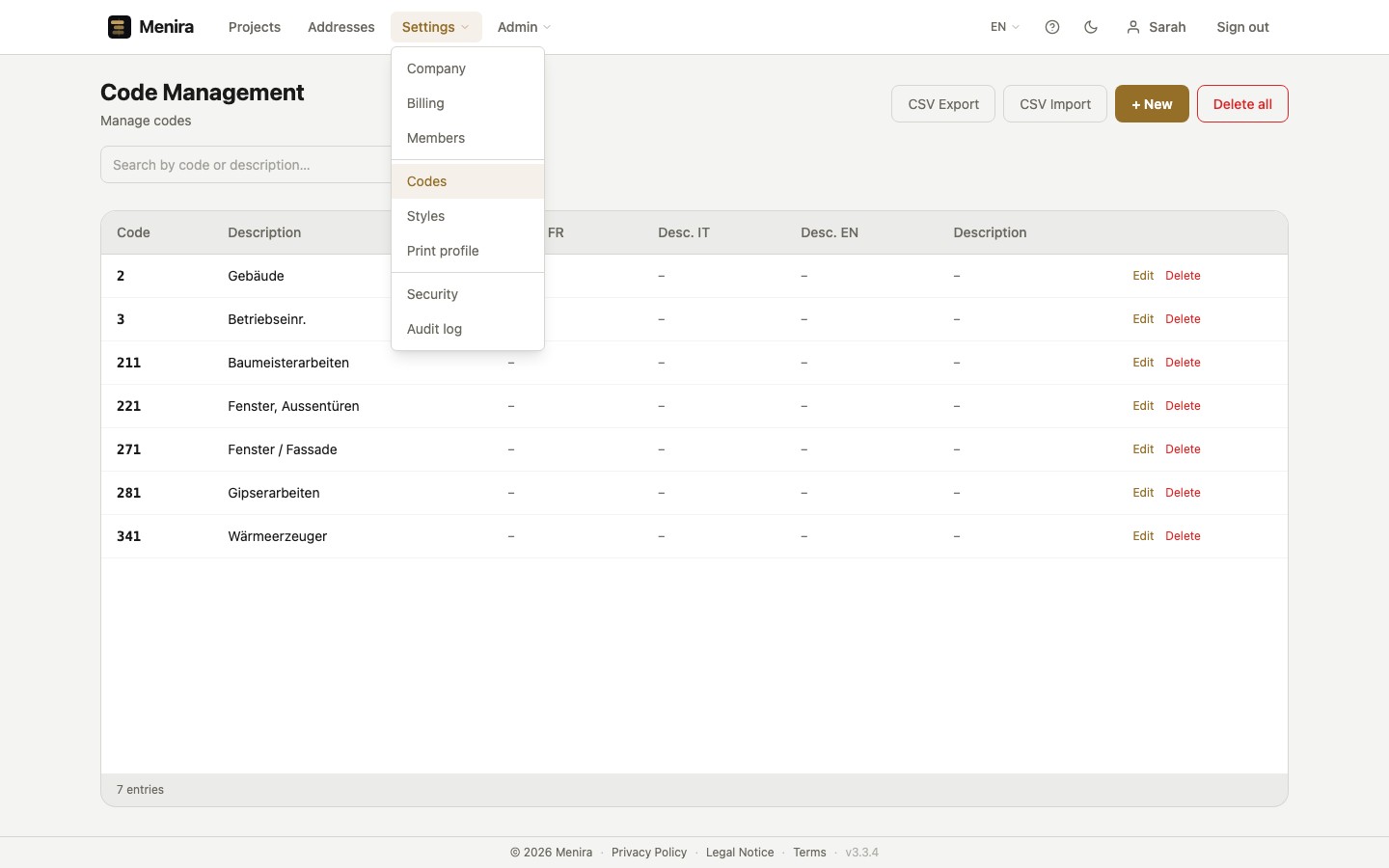This screenshot has height=868, width=1389.
Task: Open the Privacy Policy footer link
Action: [649, 853]
